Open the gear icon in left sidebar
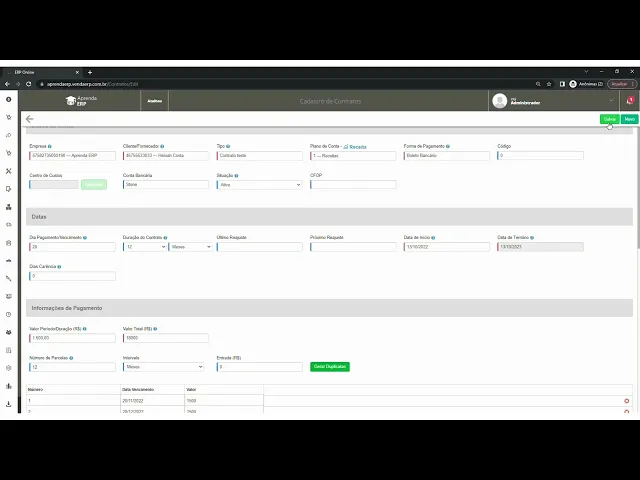The image size is (640, 480). pos(9,368)
